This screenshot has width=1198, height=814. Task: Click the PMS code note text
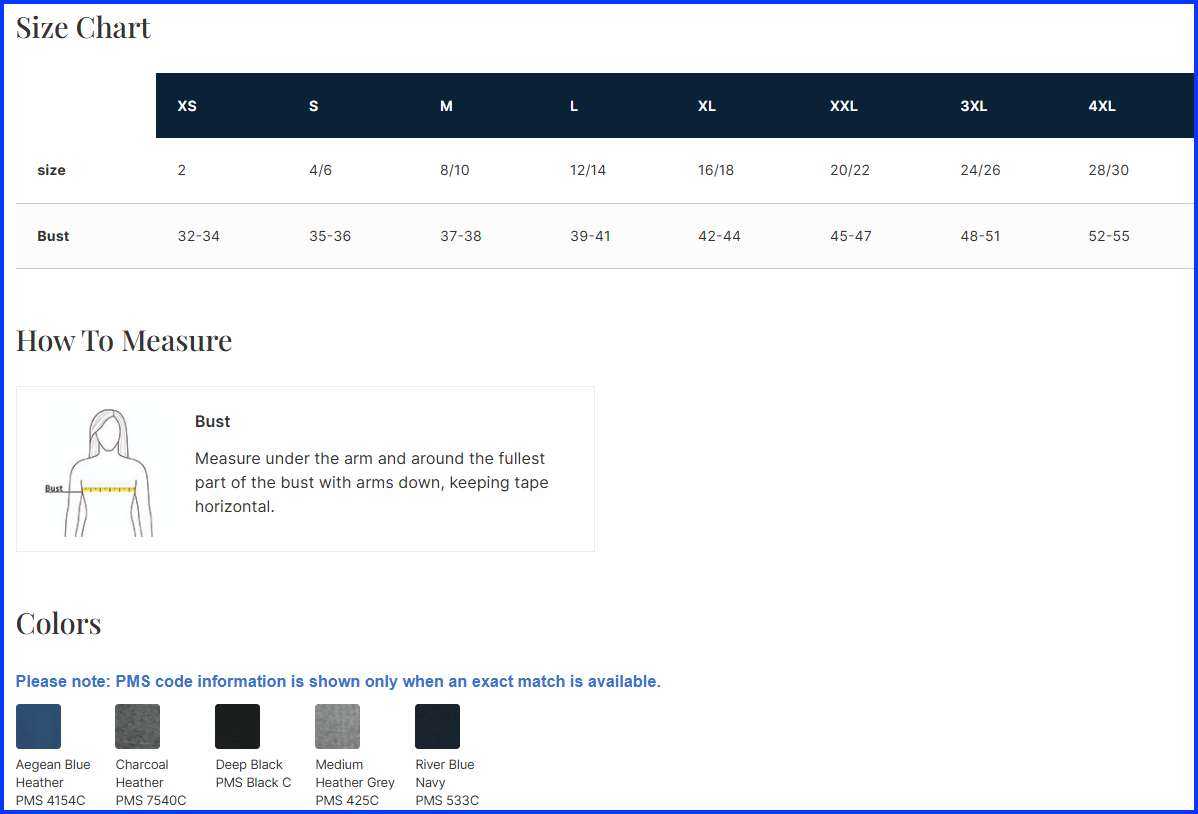338,681
